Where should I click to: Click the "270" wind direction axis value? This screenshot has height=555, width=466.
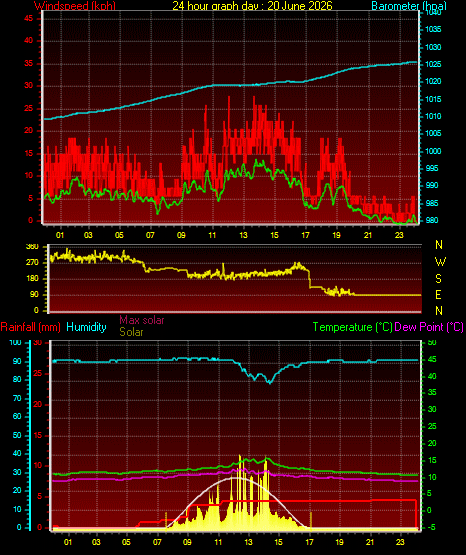32,263
